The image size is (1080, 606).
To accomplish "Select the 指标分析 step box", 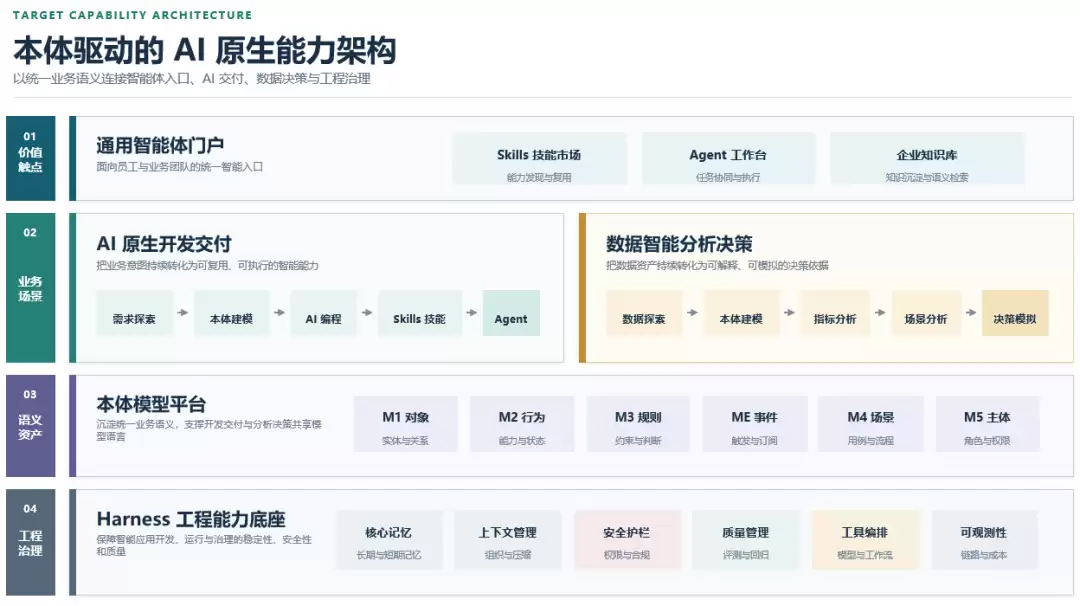I will click(835, 313).
